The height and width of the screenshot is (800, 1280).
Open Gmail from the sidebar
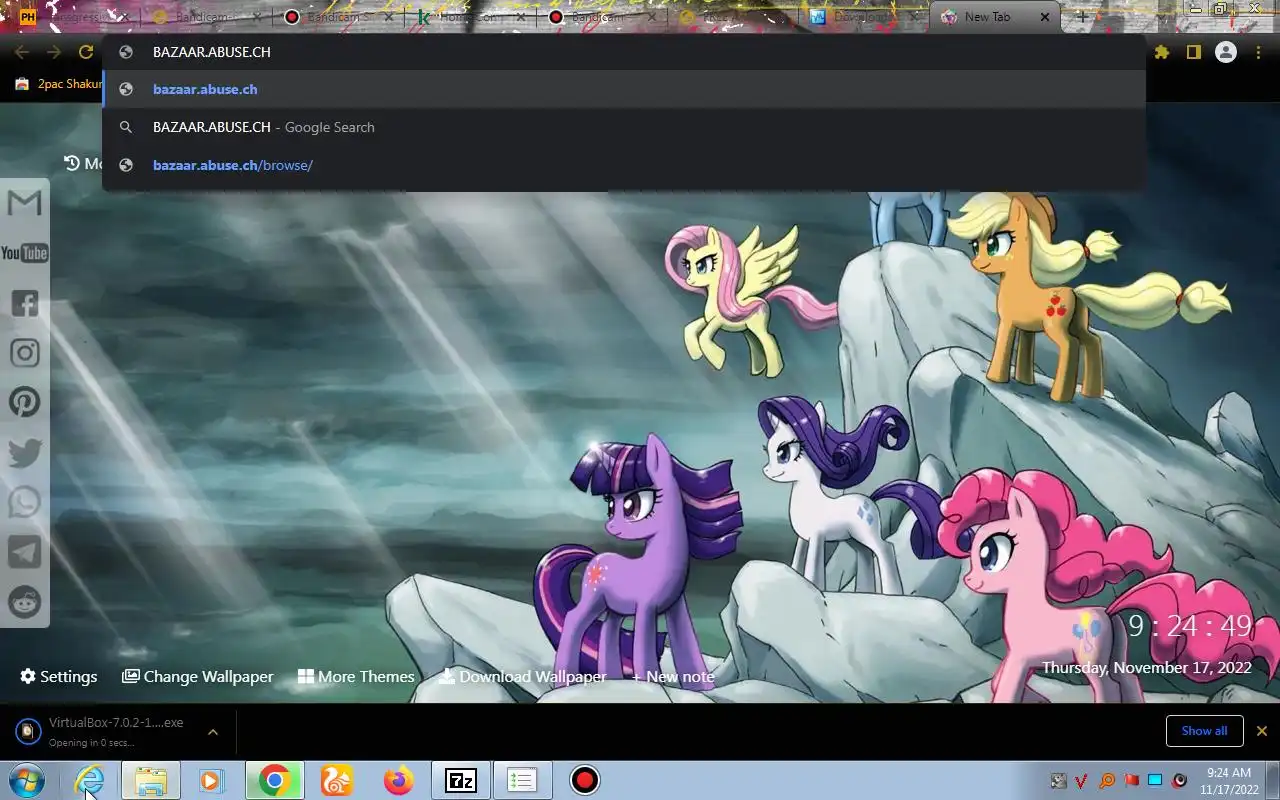pos(25,203)
